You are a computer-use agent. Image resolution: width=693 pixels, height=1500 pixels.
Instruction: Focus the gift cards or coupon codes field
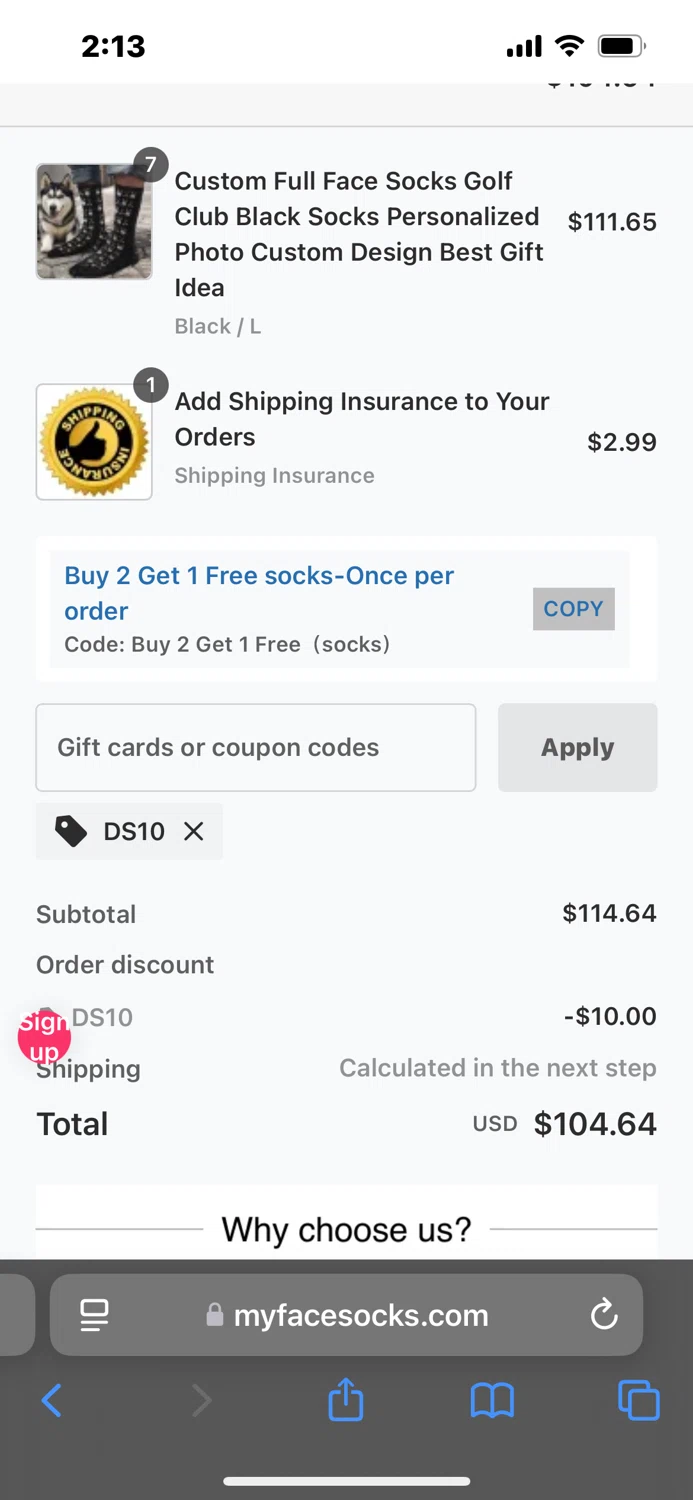[x=256, y=747]
